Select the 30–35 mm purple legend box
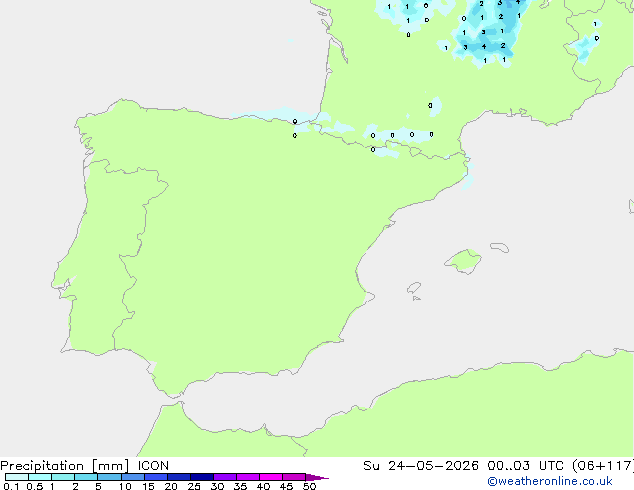Image resolution: width=634 pixels, height=490 pixels. point(225,477)
